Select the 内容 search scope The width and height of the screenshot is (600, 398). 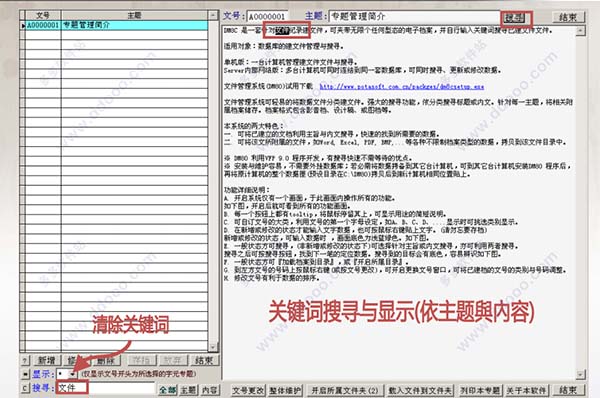click(x=210, y=390)
